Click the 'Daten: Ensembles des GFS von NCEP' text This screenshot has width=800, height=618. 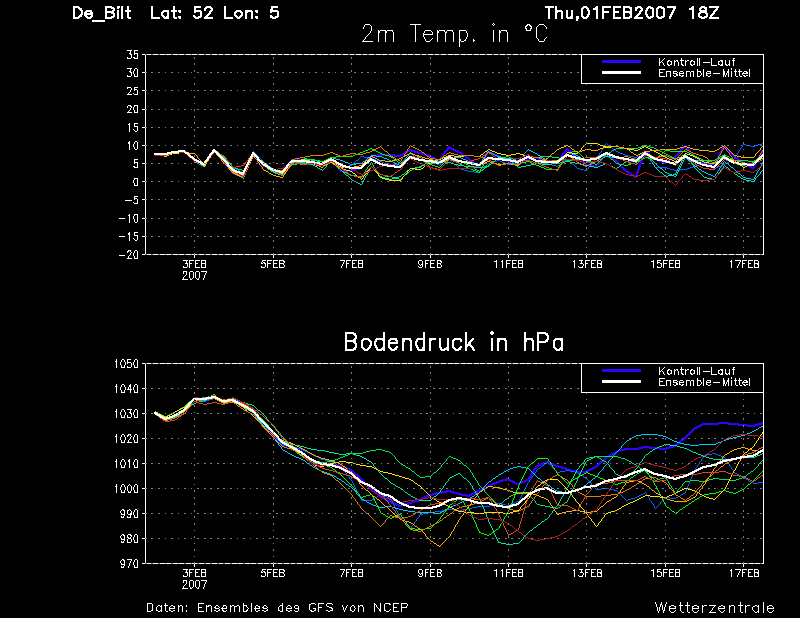pos(277,607)
